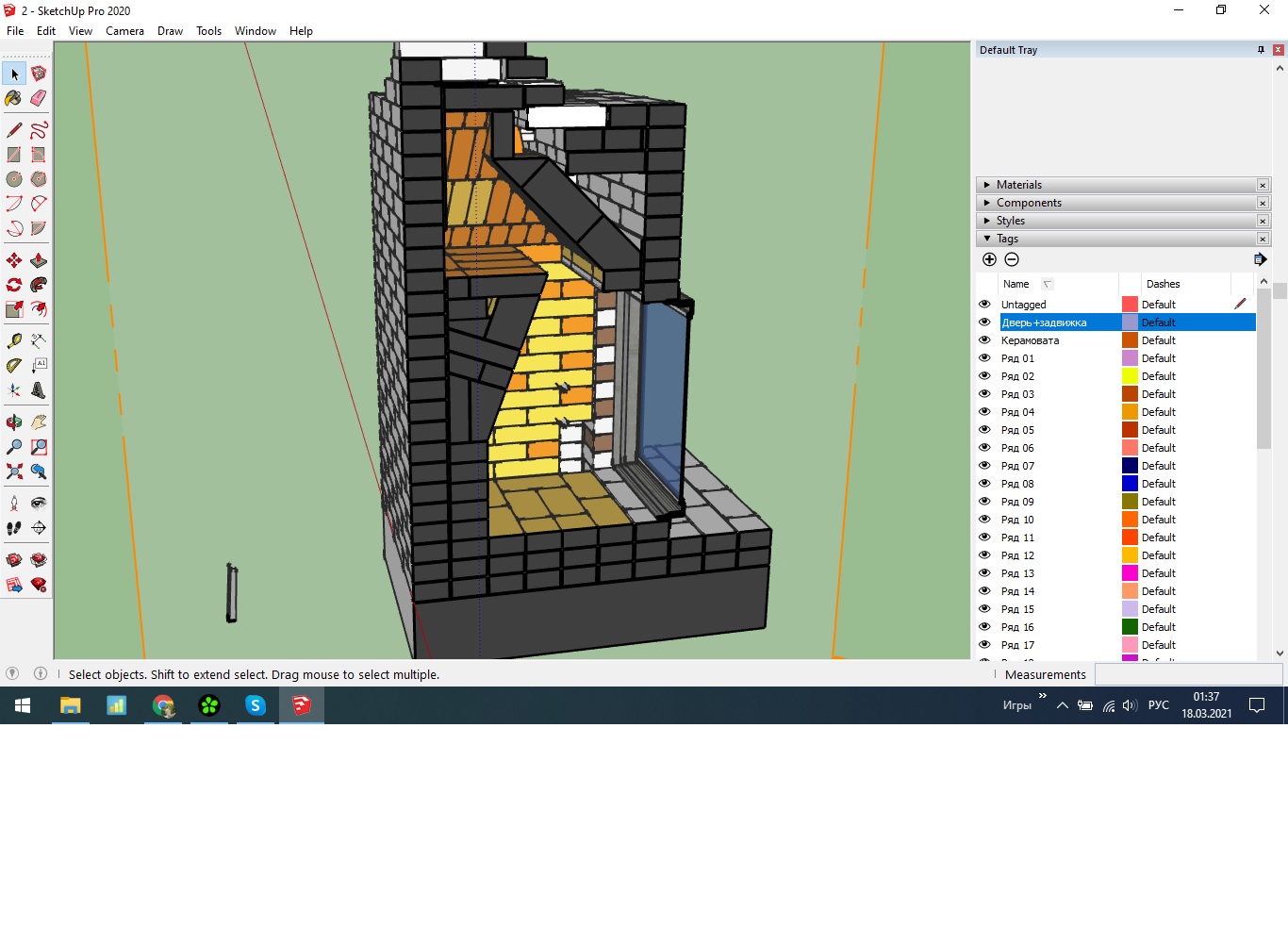Image resolution: width=1288 pixels, height=943 pixels.
Task: Click the Zoom Extents tool
Action: (13, 471)
